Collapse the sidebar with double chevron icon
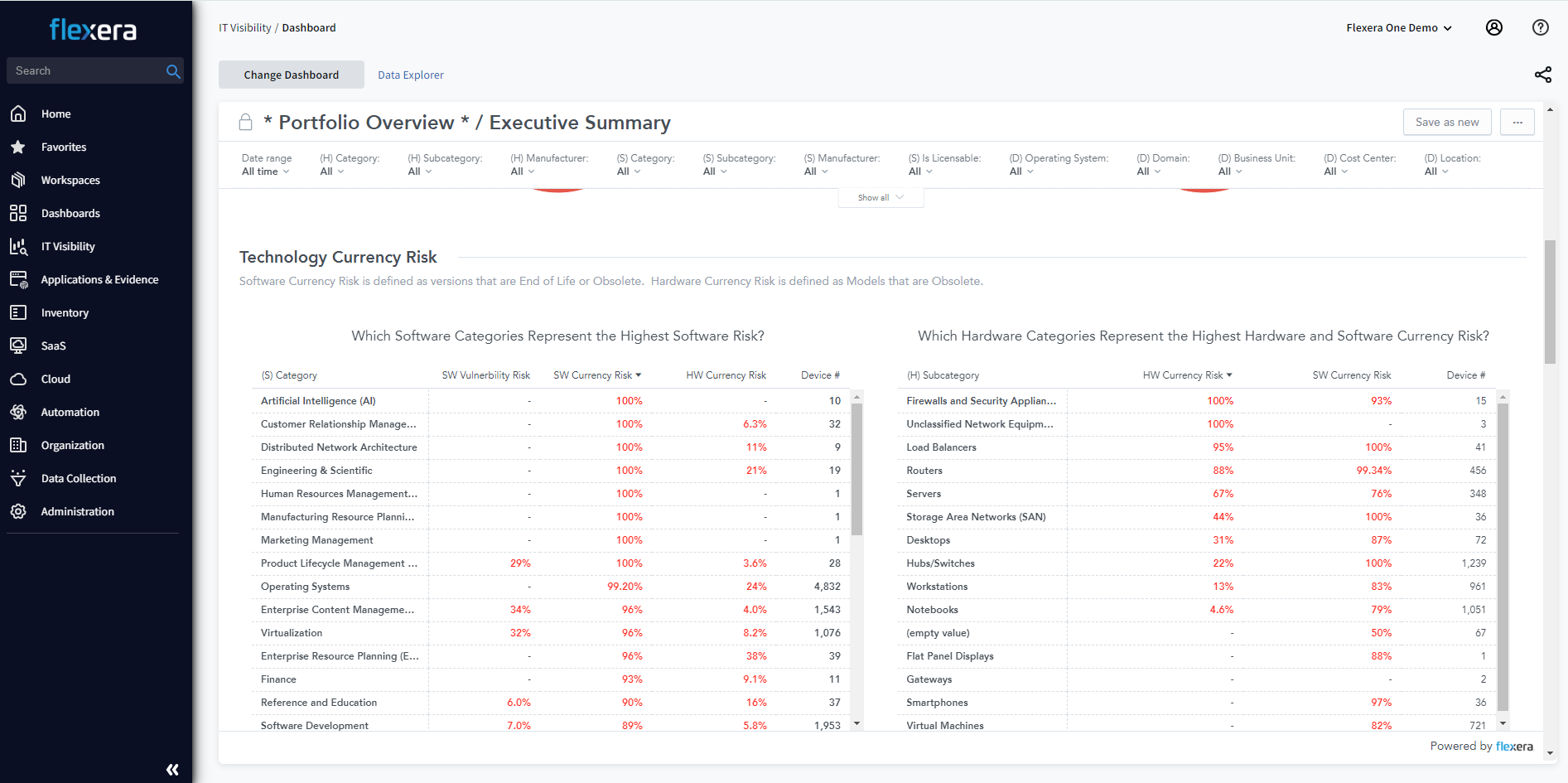 172,769
